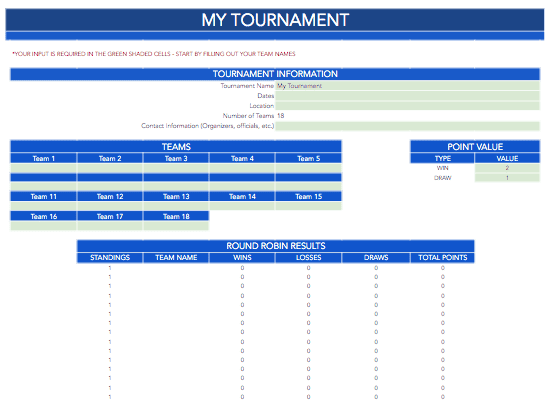Click the green name cell under Team 11
The height and width of the screenshot is (407, 552).
coord(44,206)
